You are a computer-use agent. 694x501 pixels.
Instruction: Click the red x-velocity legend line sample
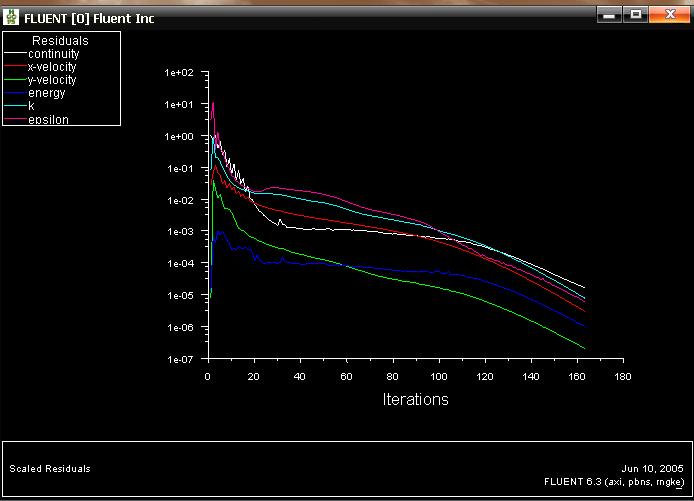(x=15, y=66)
